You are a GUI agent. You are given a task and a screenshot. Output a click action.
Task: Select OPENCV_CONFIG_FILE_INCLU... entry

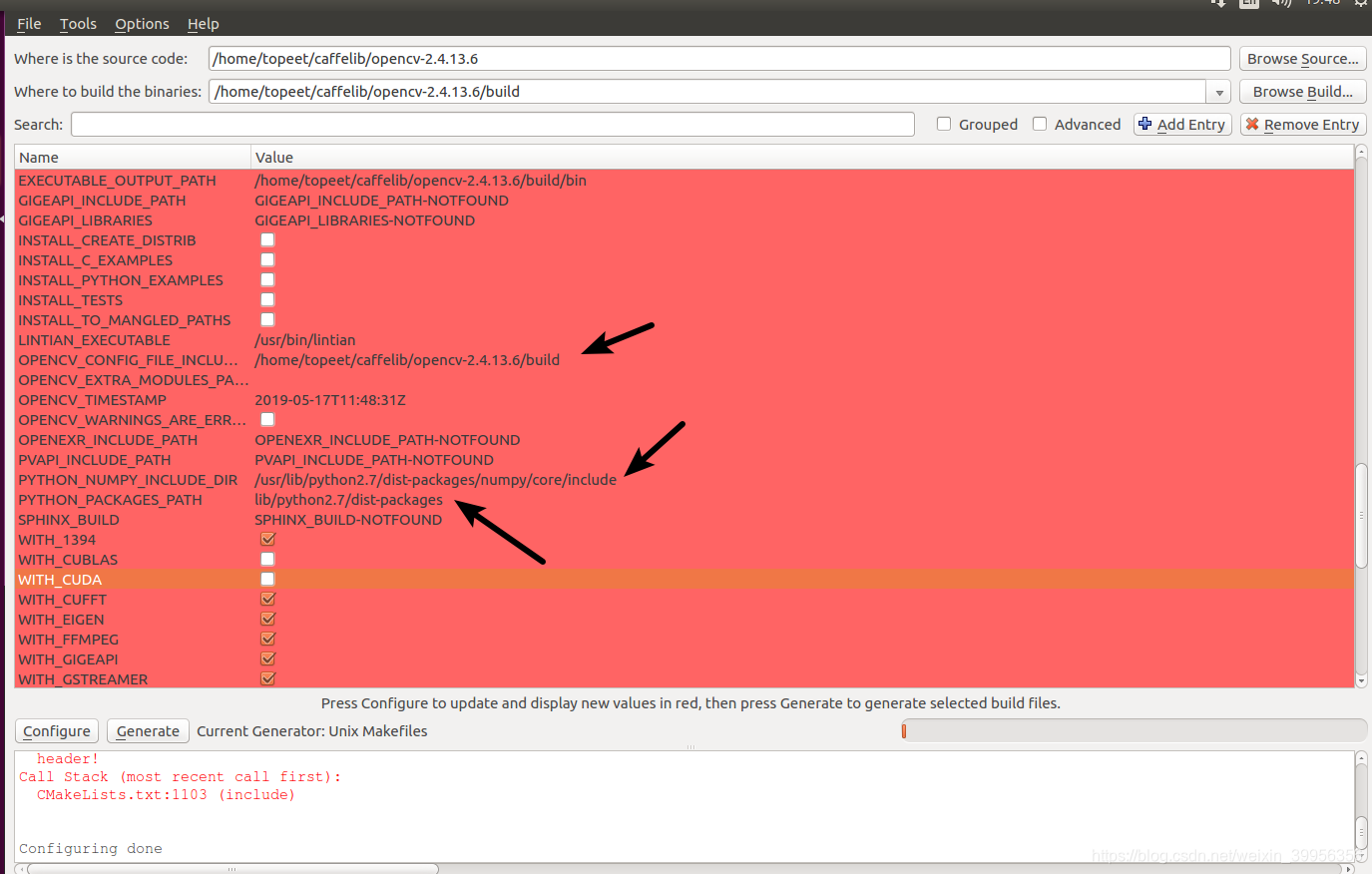pyautogui.click(x=128, y=360)
